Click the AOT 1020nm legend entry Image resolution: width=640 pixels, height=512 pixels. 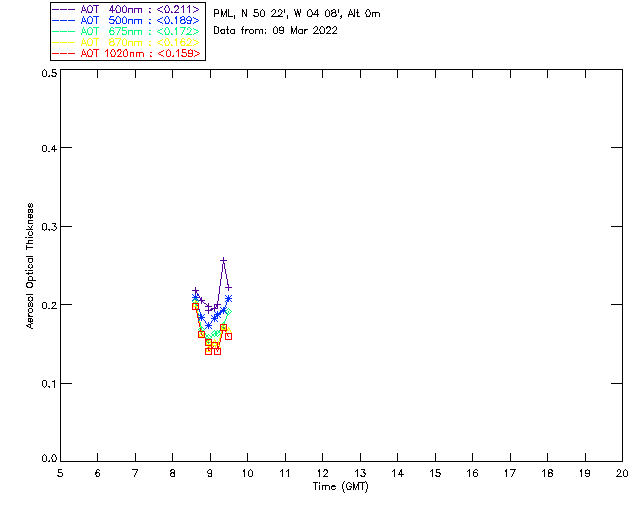click(x=127, y=53)
